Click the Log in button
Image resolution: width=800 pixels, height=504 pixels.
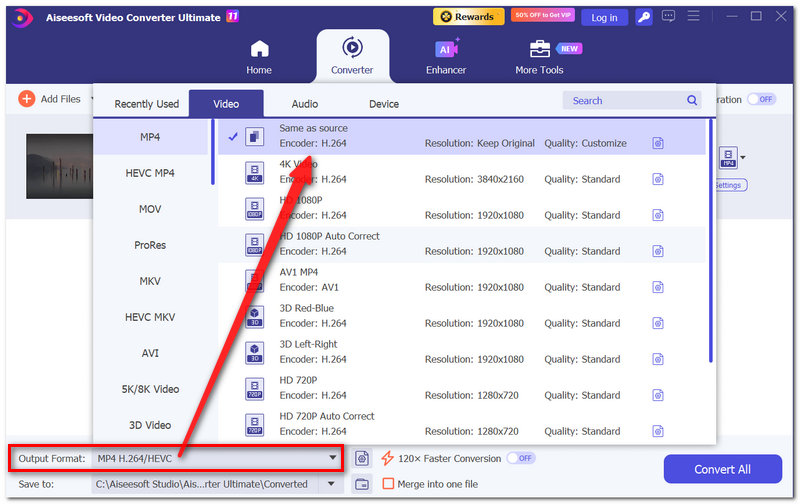coord(605,17)
